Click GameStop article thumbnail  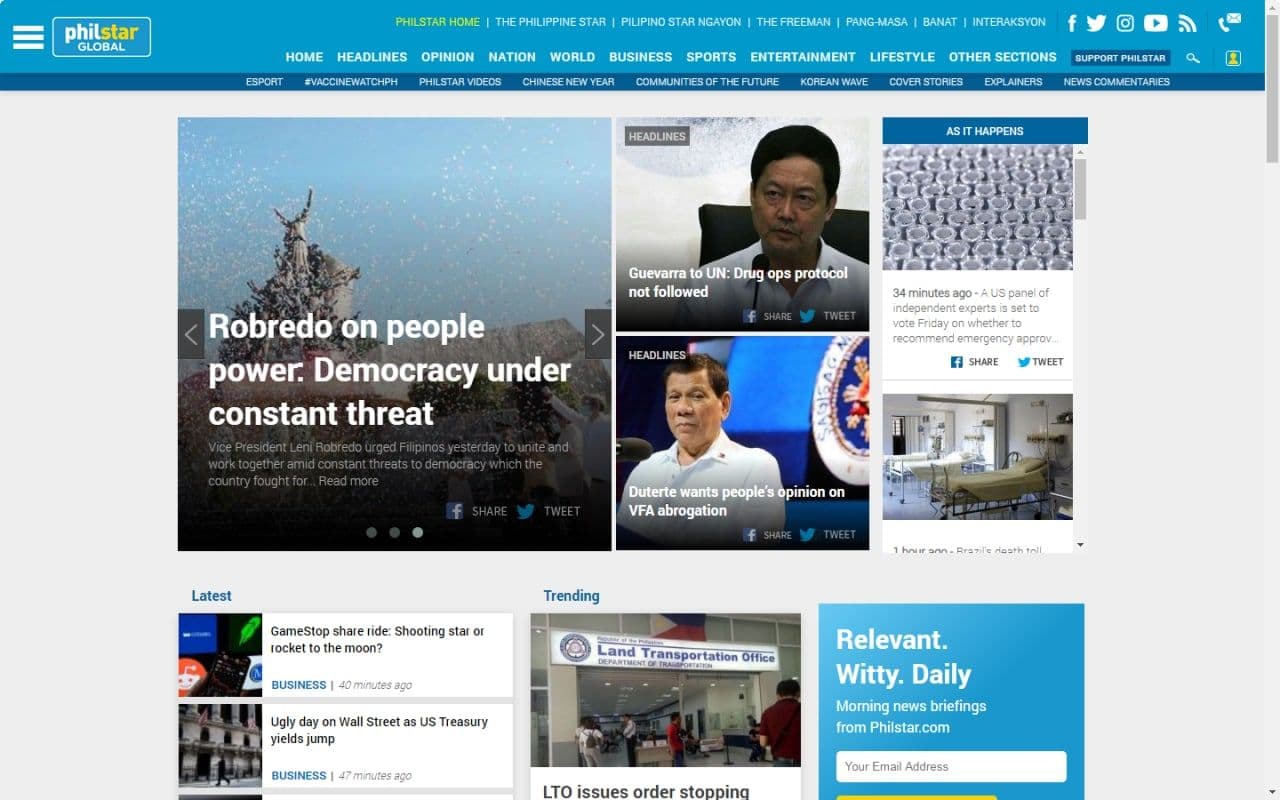(x=220, y=655)
